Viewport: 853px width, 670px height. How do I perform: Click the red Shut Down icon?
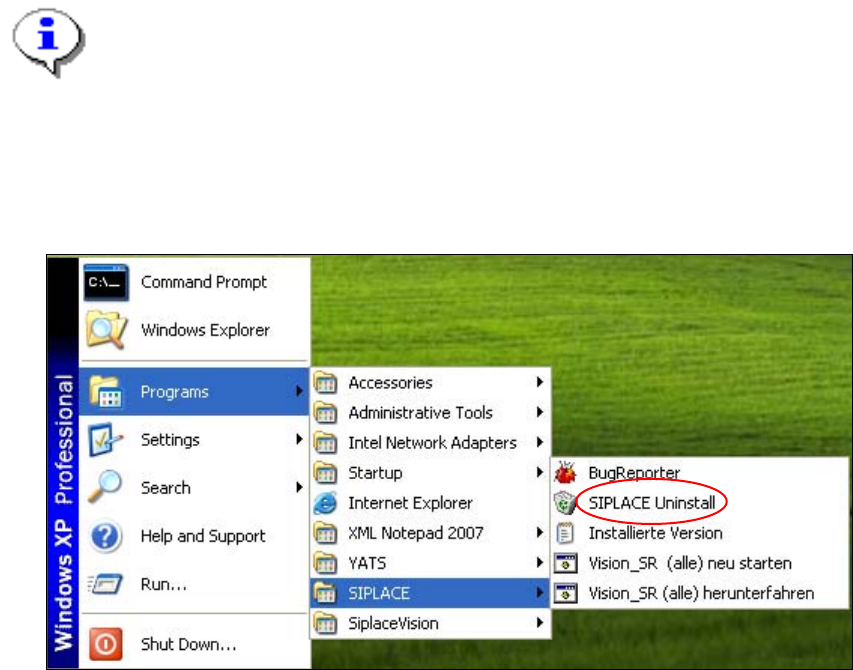click(x=106, y=644)
